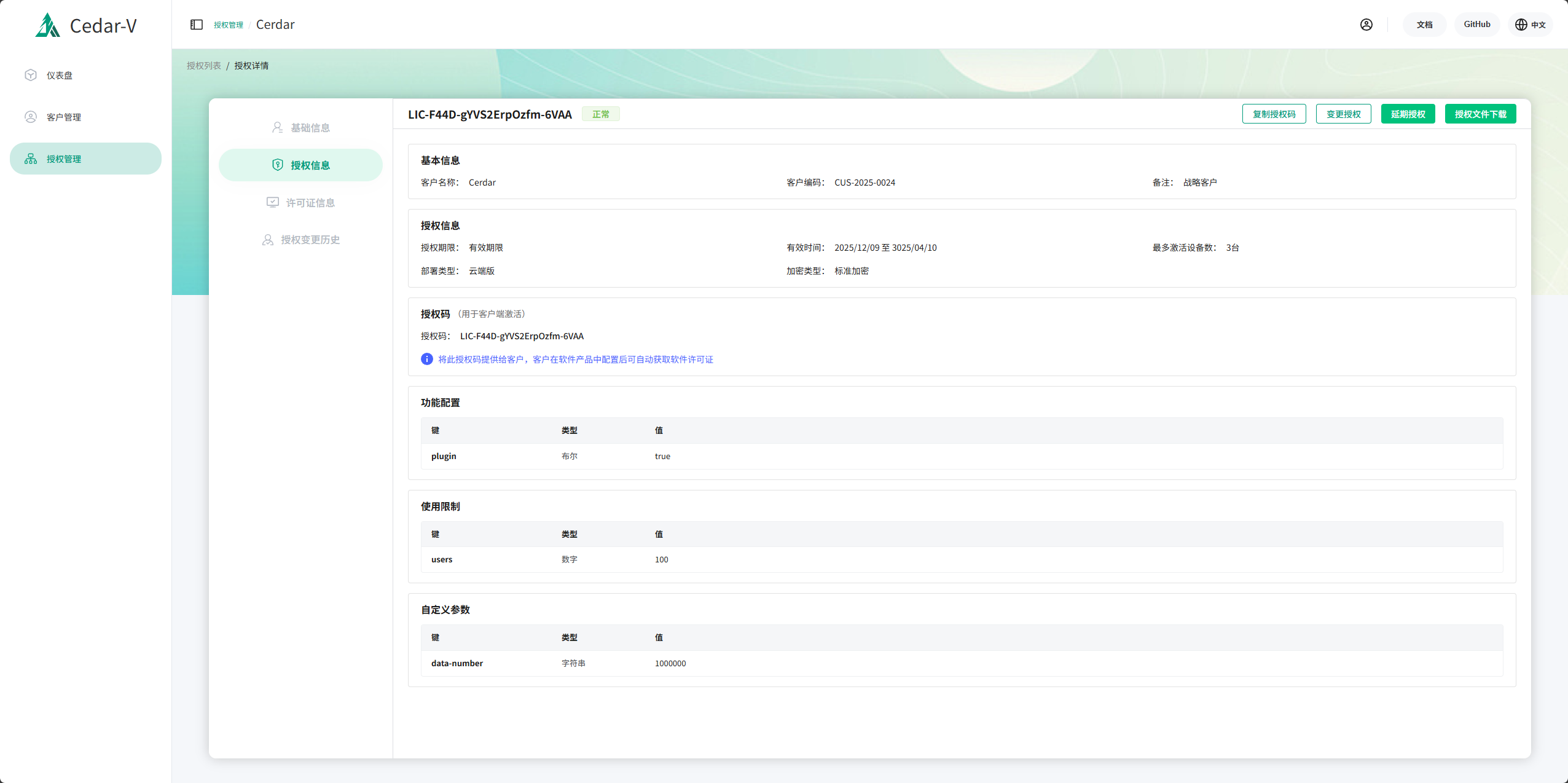The width and height of the screenshot is (1568, 783).
Task: Download the license via 授权文件下载
Action: [x=1480, y=114]
